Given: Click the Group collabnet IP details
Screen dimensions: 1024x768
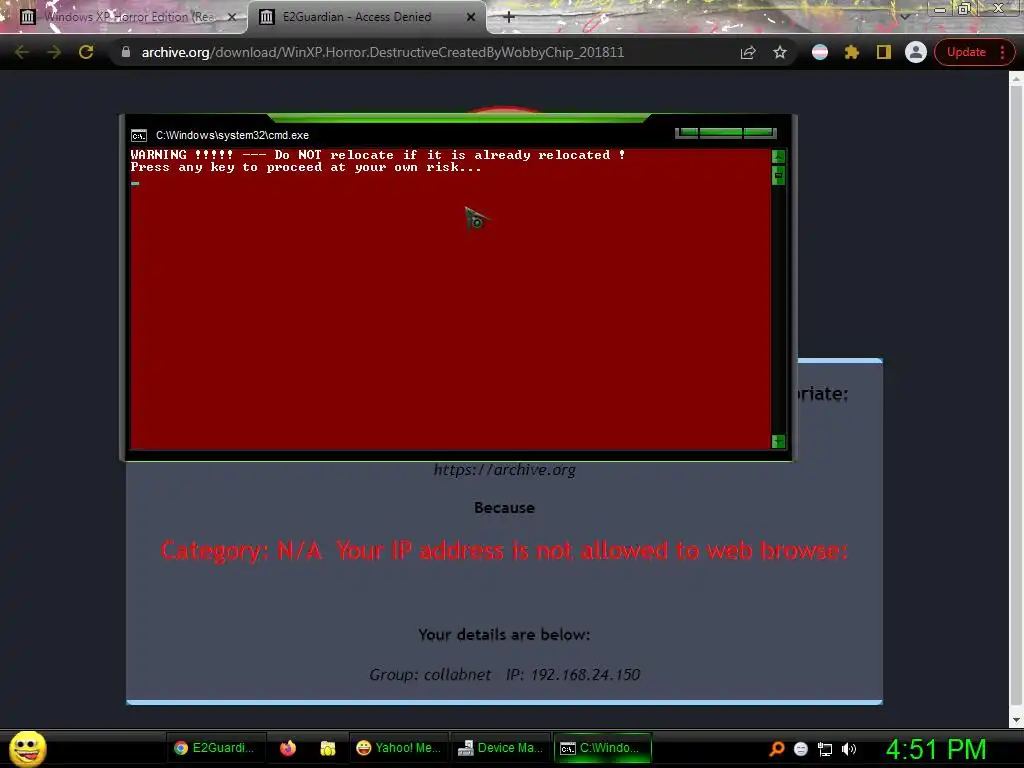Looking at the screenshot, I should click(504, 675).
